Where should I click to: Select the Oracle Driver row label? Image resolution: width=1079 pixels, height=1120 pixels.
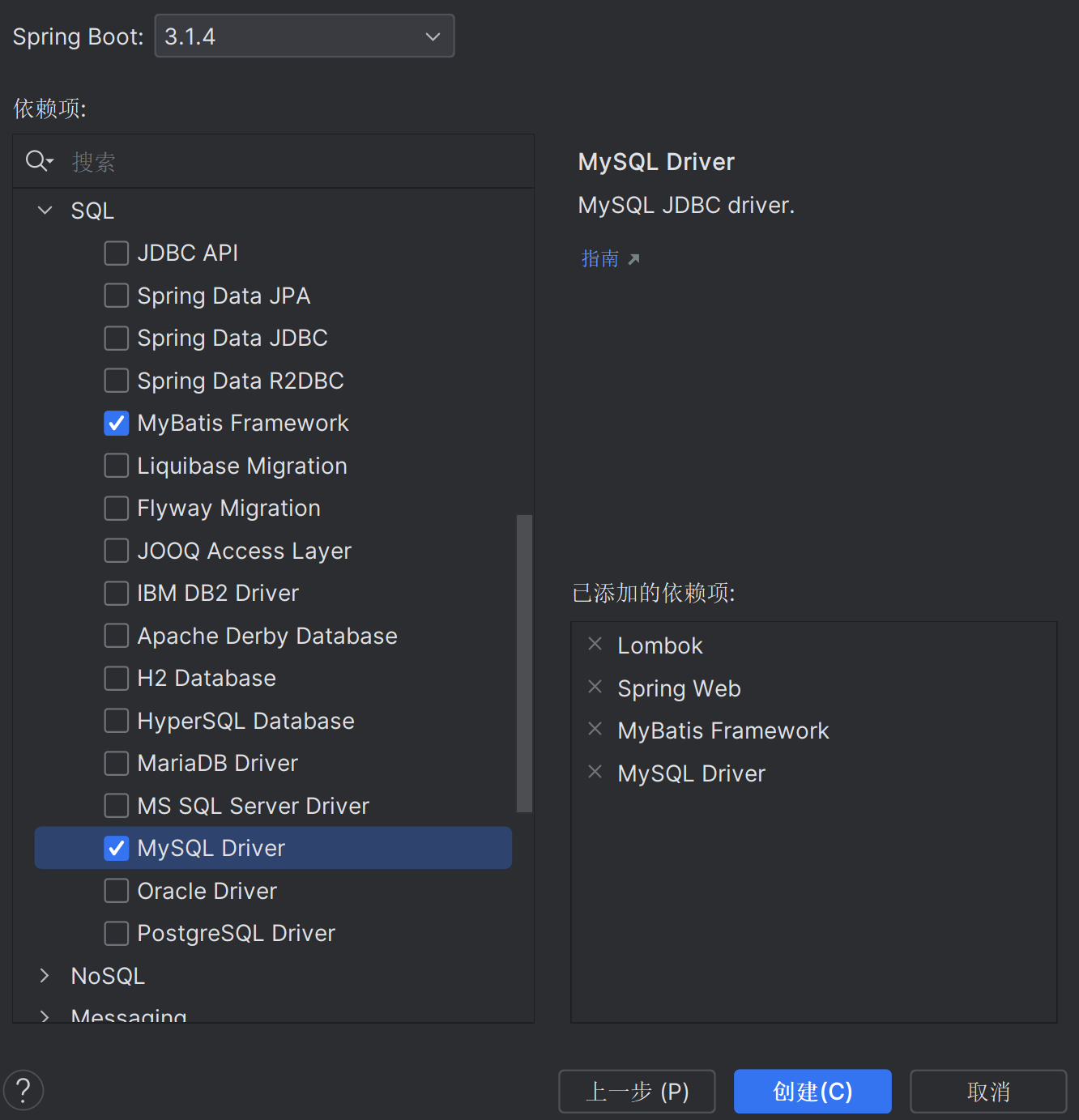coord(207,891)
